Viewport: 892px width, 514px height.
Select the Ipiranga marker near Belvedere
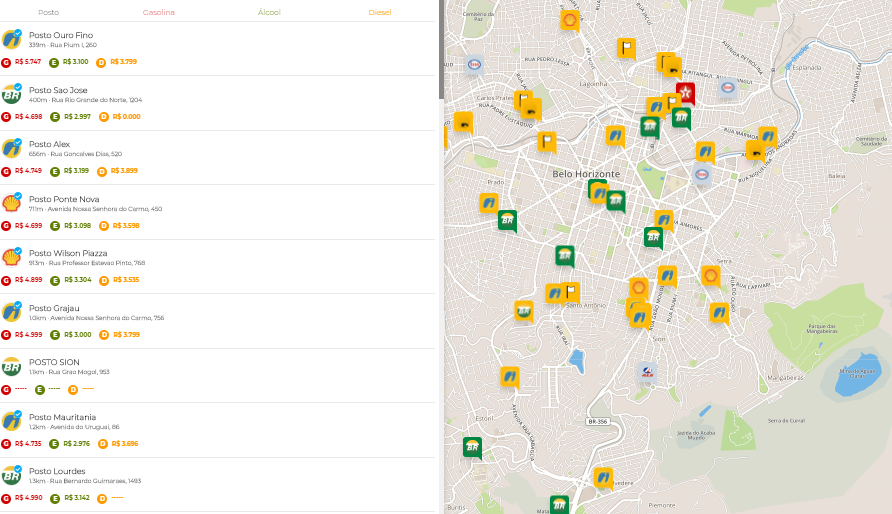[603, 478]
